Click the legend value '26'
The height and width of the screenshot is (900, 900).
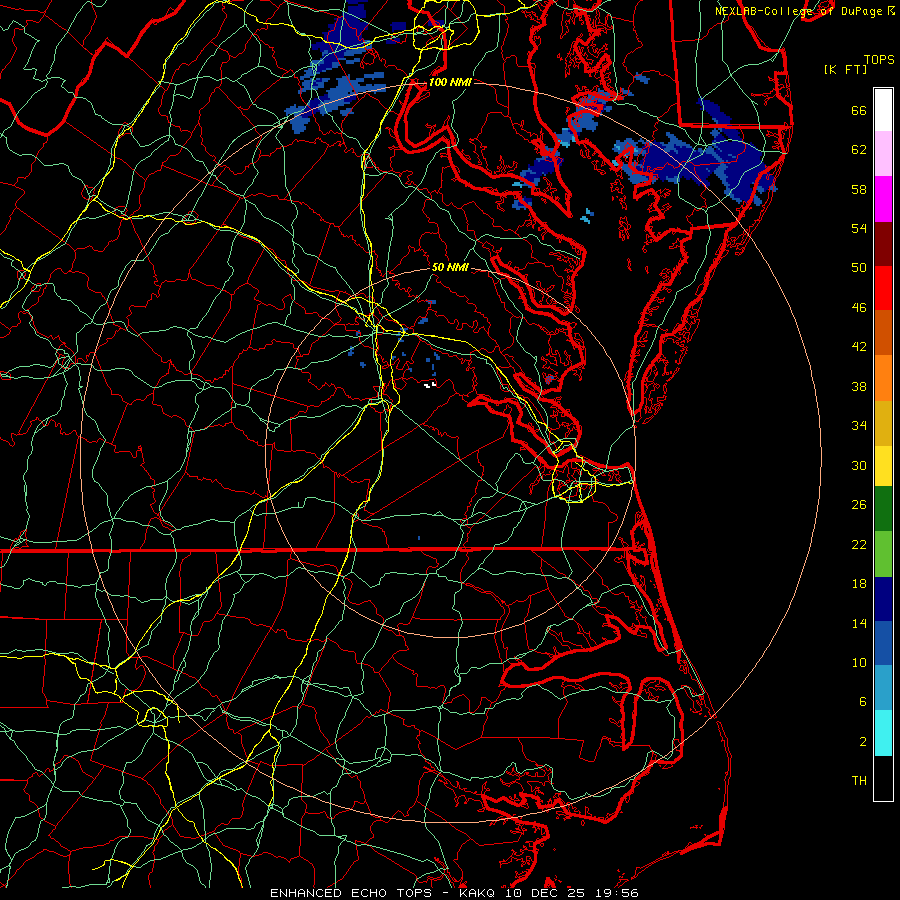click(x=859, y=505)
